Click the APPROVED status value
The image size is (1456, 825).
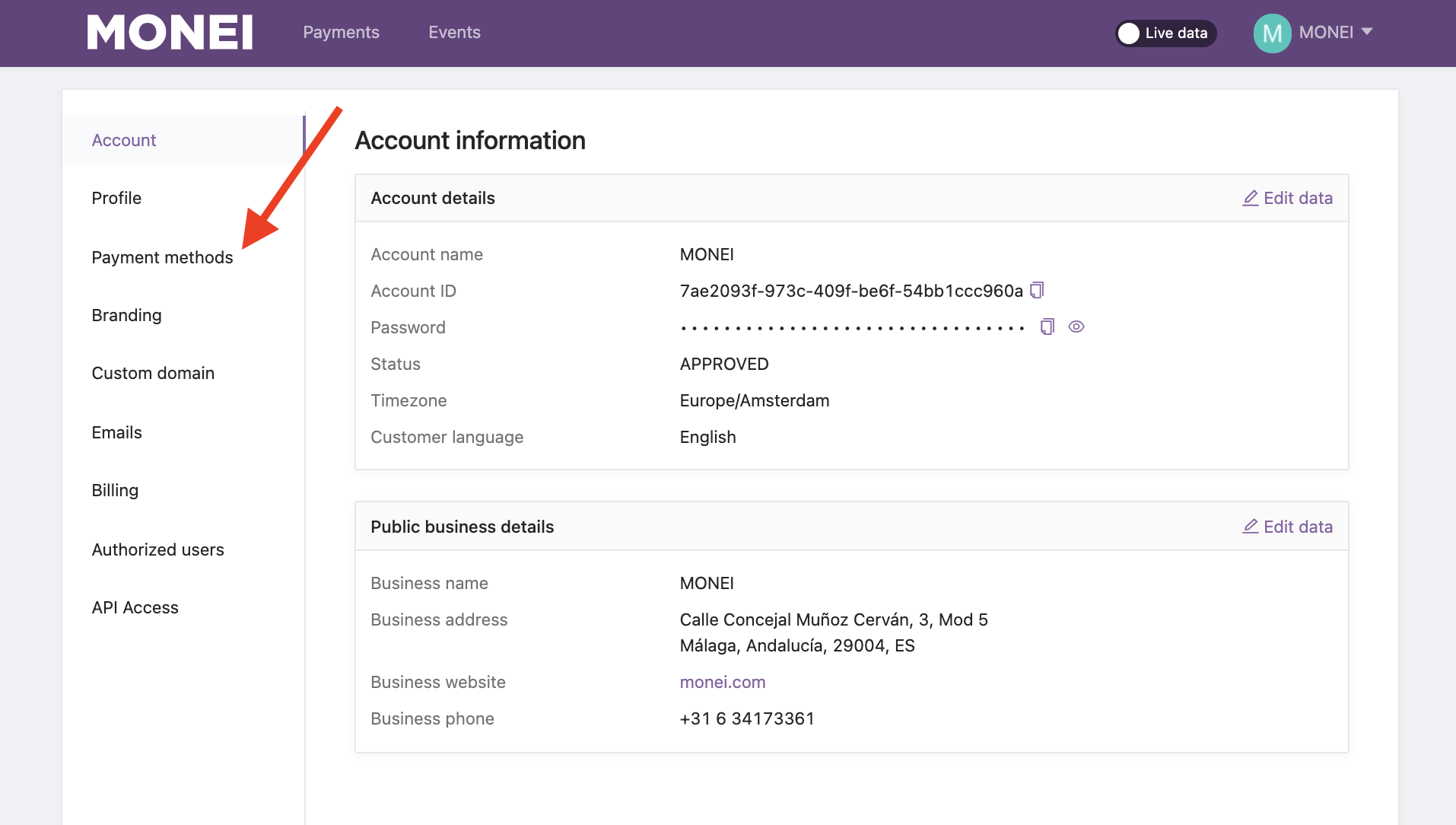click(x=724, y=364)
